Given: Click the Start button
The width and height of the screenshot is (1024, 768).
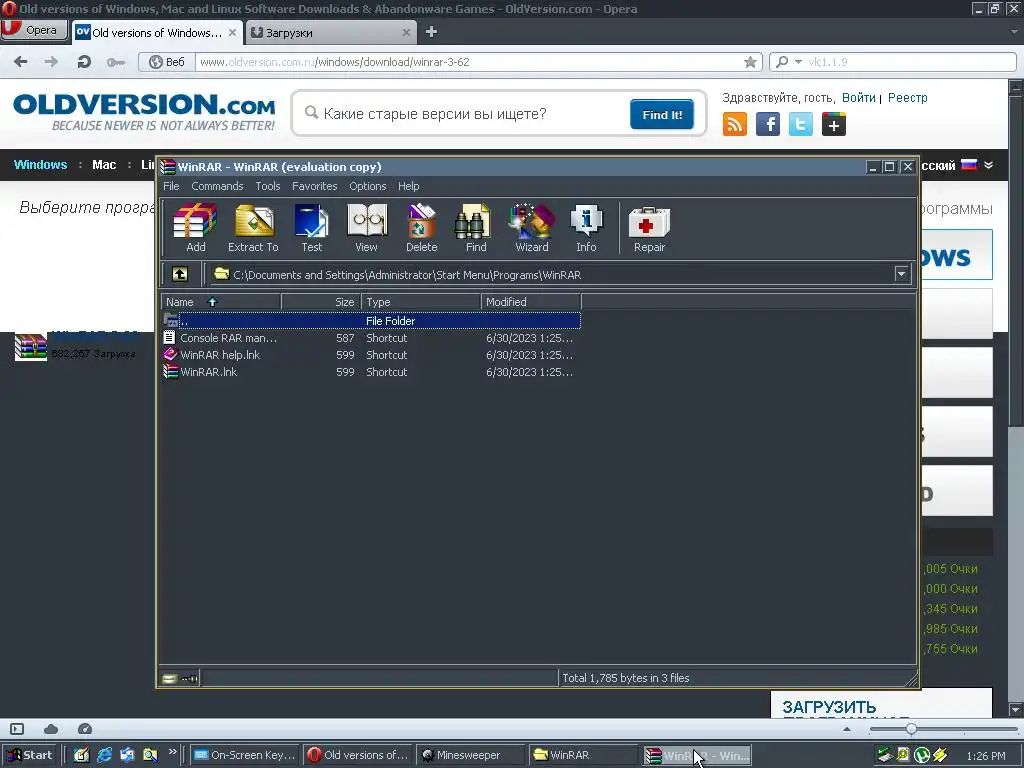Looking at the screenshot, I should click(30, 755).
